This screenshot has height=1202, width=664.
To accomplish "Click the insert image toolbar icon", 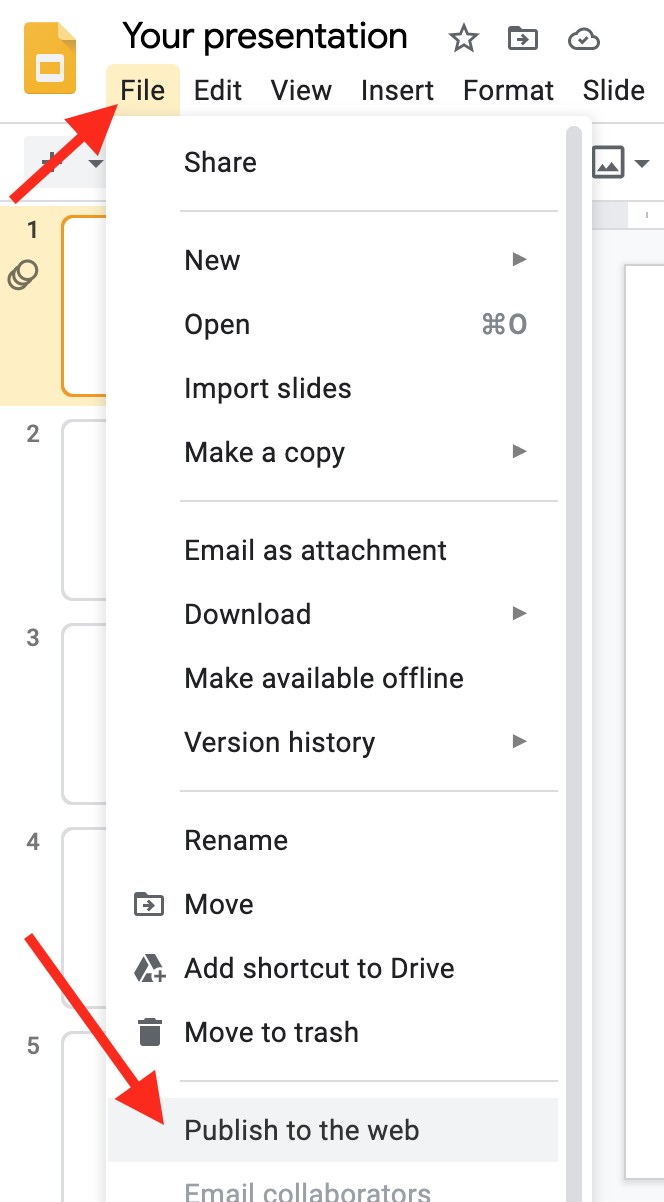I will (608, 162).
